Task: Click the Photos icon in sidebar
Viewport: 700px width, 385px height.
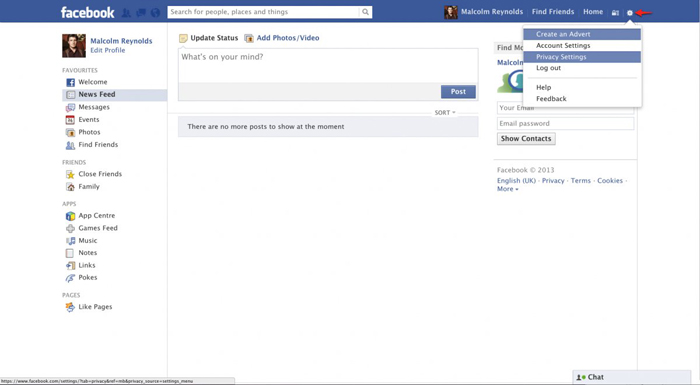Action: [x=71, y=132]
